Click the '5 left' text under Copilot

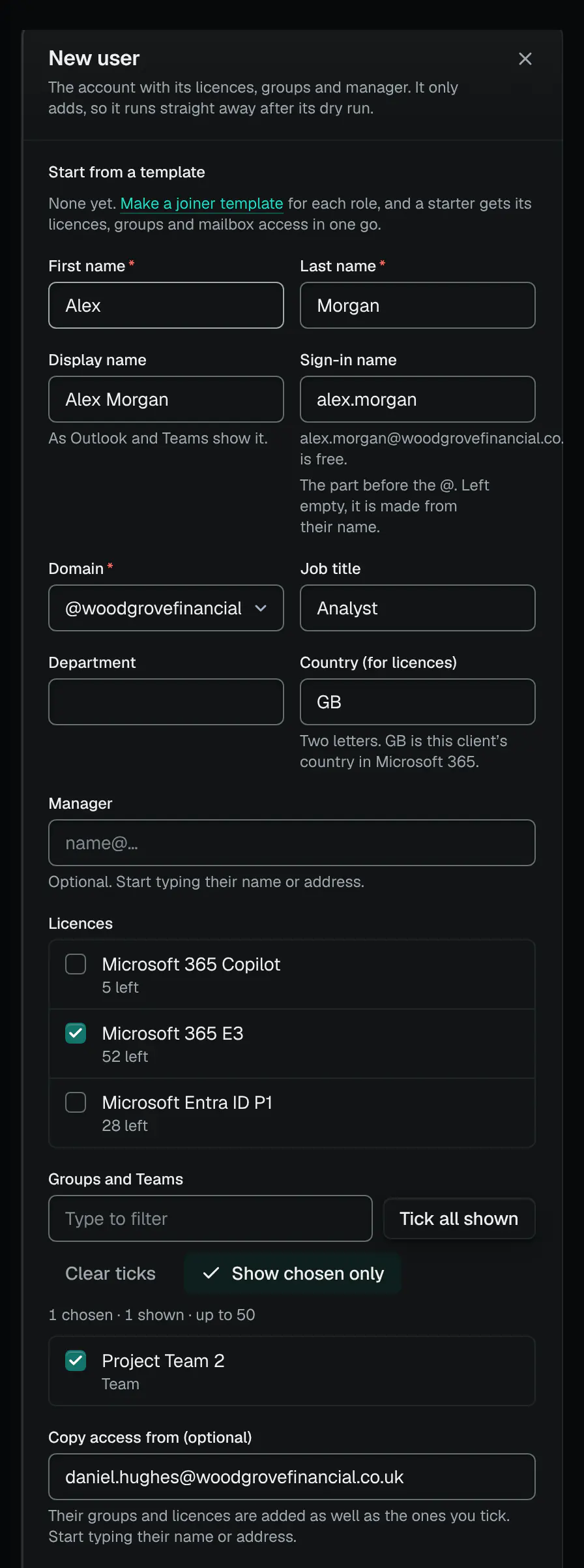click(x=121, y=988)
